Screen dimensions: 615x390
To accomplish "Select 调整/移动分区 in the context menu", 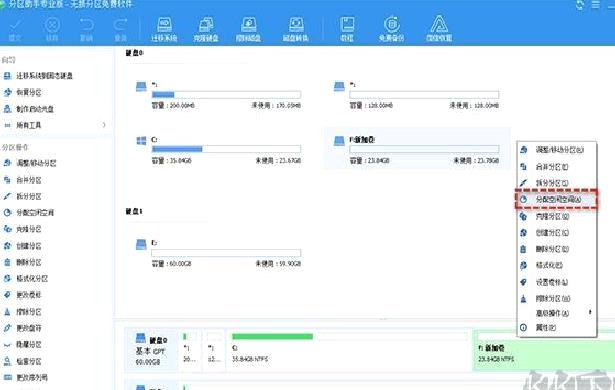I will pos(557,150).
